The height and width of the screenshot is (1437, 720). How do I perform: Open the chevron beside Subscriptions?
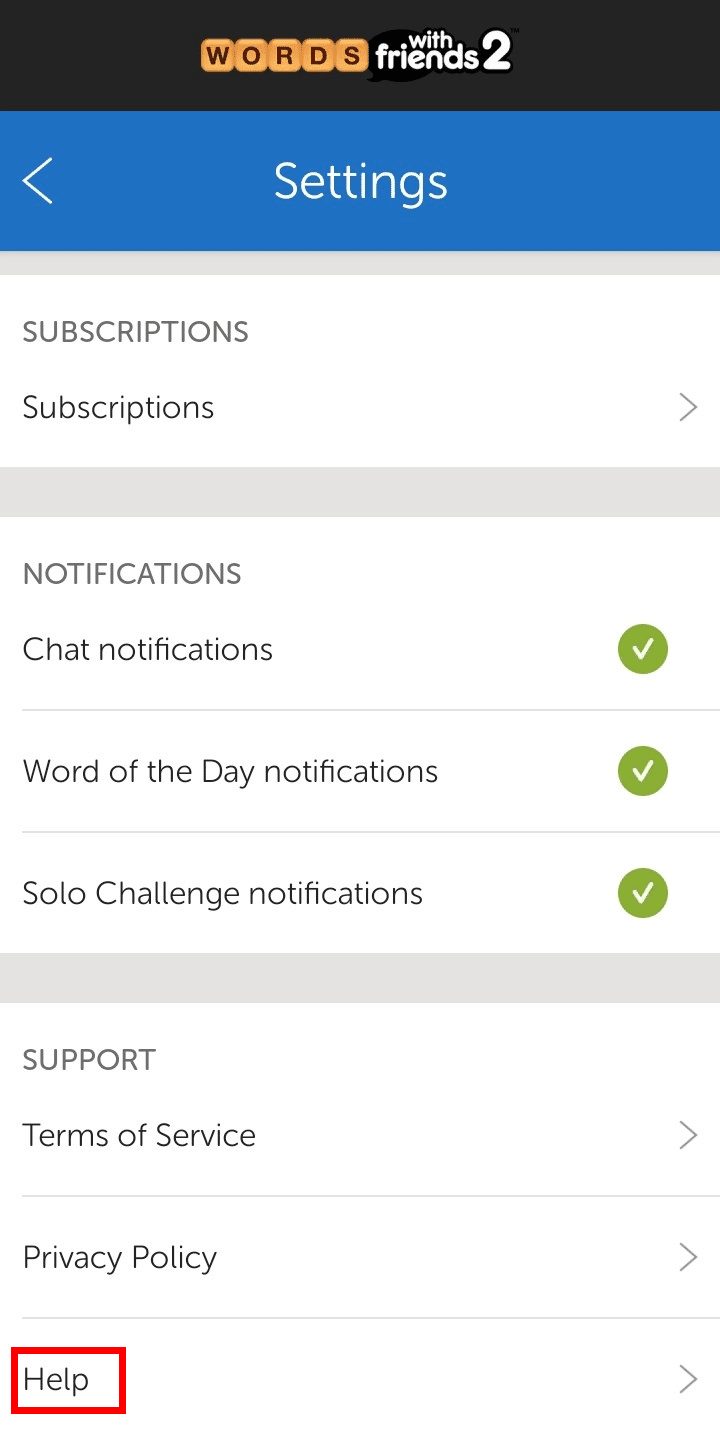(688, 408)
